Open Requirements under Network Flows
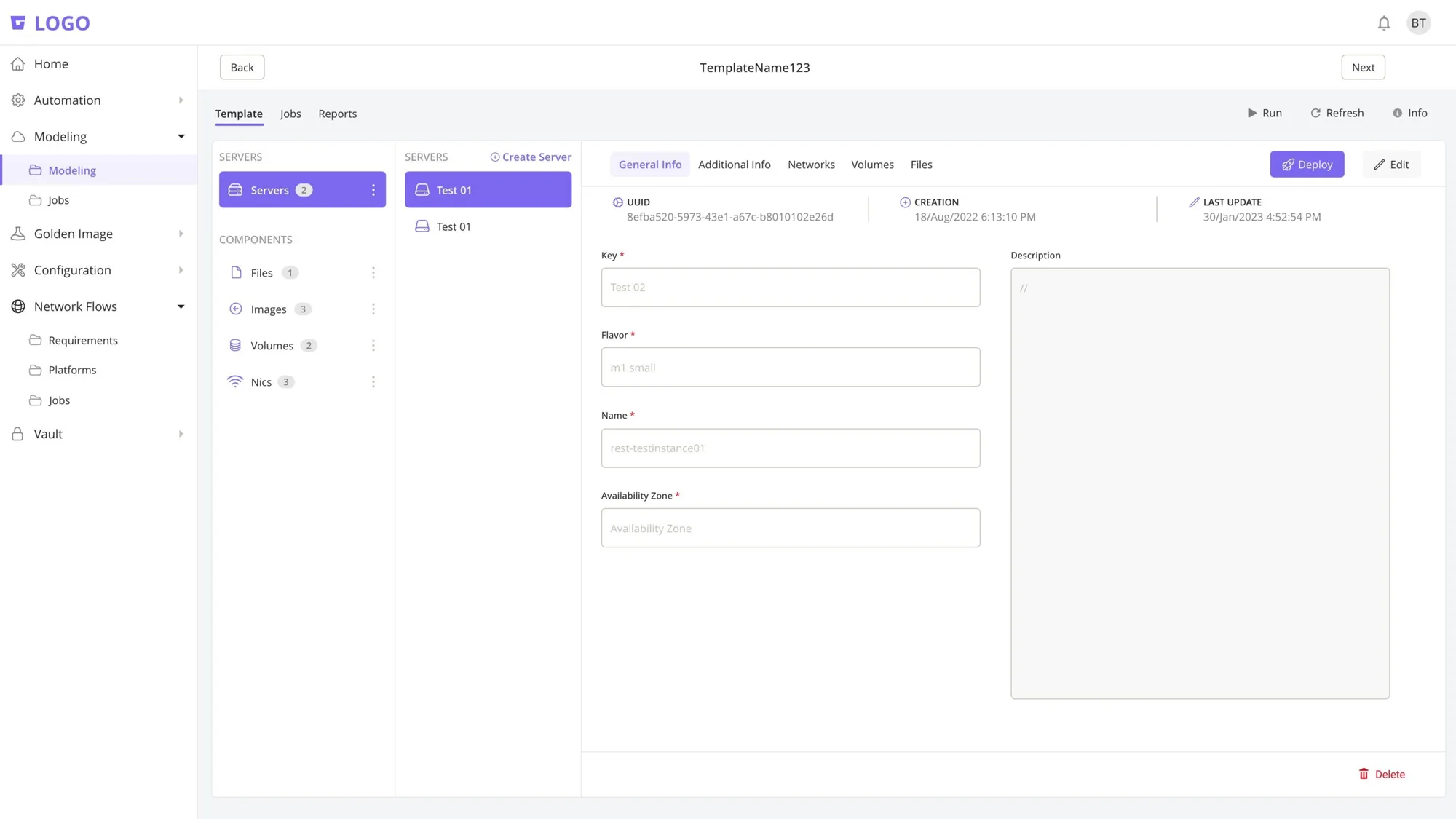 (x=83, y=341)
